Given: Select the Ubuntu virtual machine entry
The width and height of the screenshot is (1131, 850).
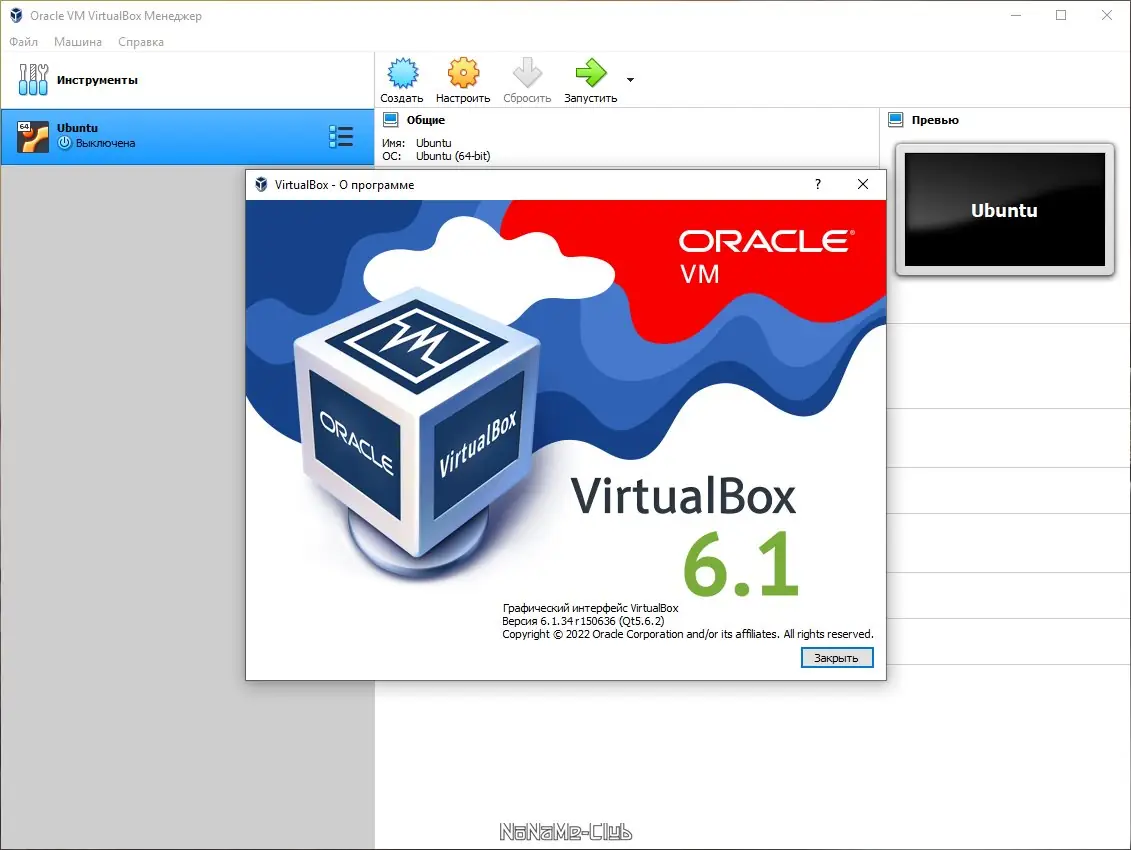Looking at the screenshot, I should [x=187, y=137].
